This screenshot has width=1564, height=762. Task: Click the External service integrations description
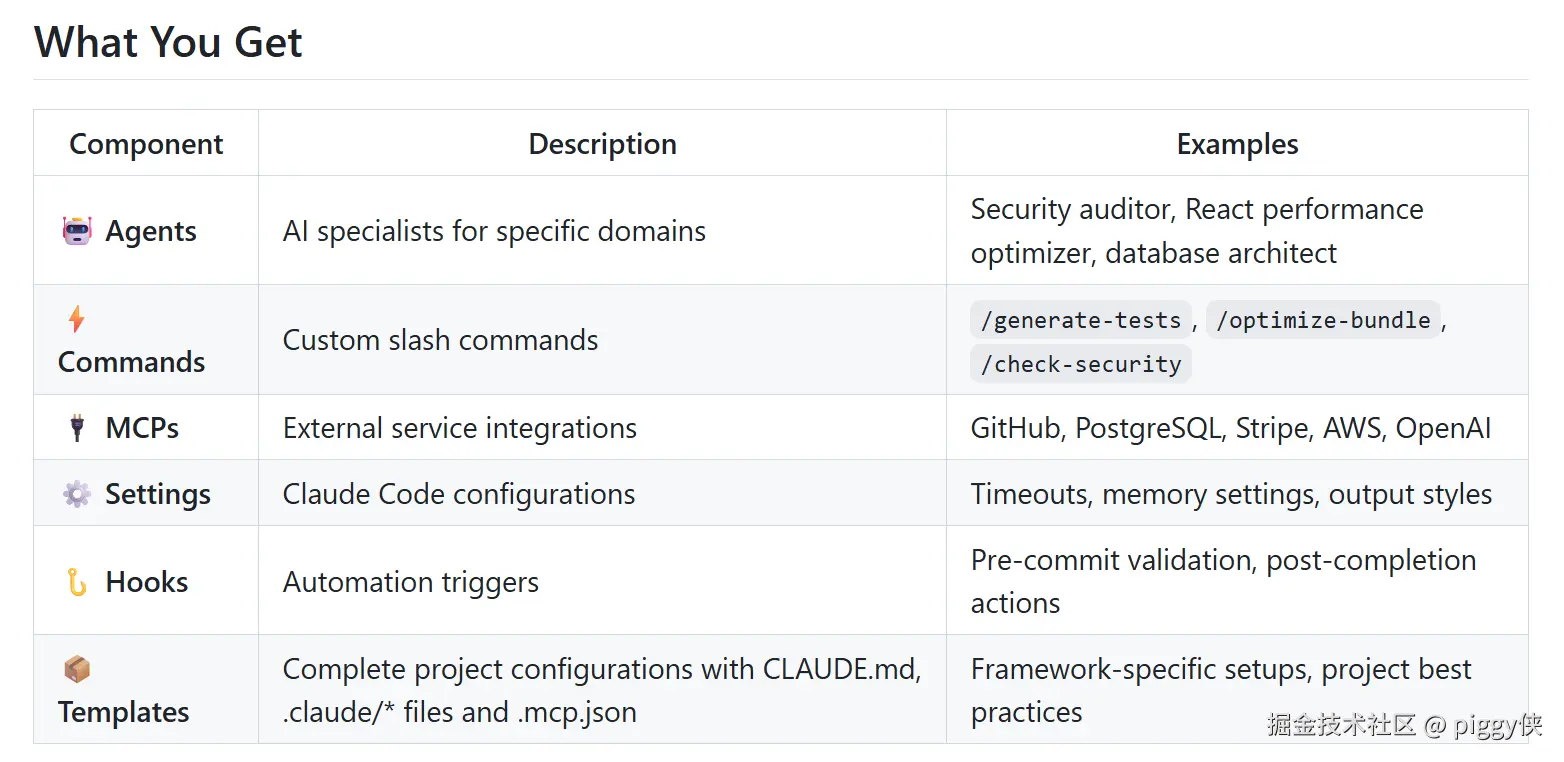coord(460,428)
